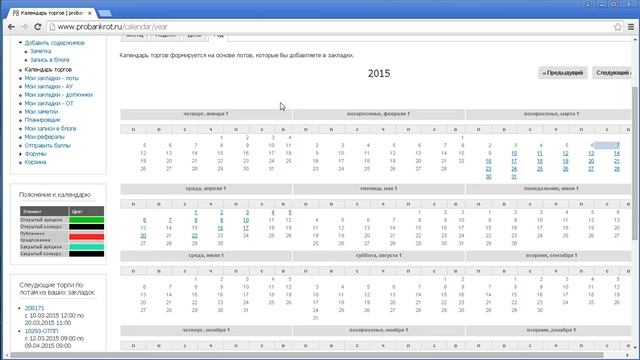
Task: Open the Chrome hamburger menu
Action: [631, 27]
